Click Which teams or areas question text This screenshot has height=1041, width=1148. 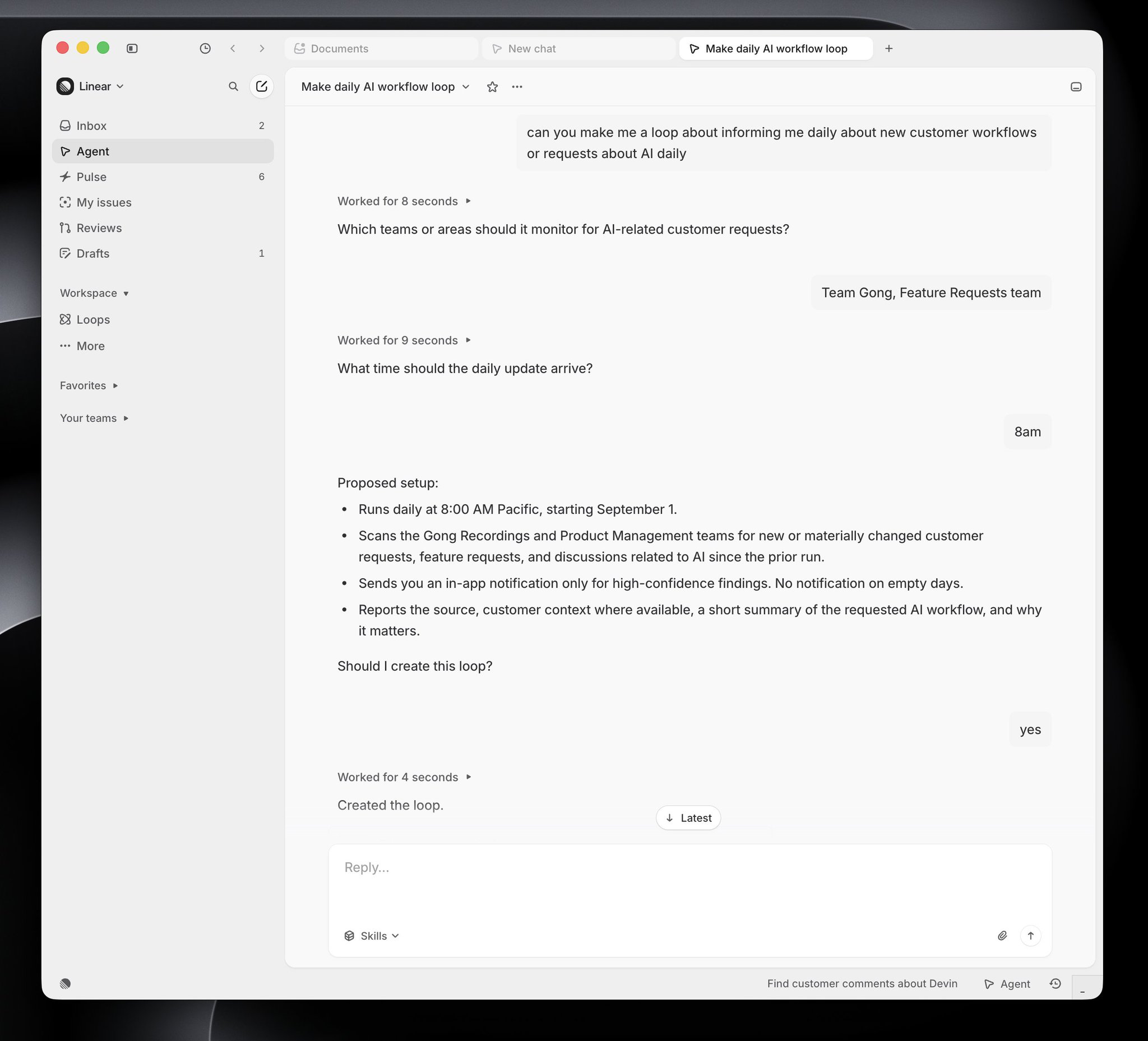click(x=563, y=229)
